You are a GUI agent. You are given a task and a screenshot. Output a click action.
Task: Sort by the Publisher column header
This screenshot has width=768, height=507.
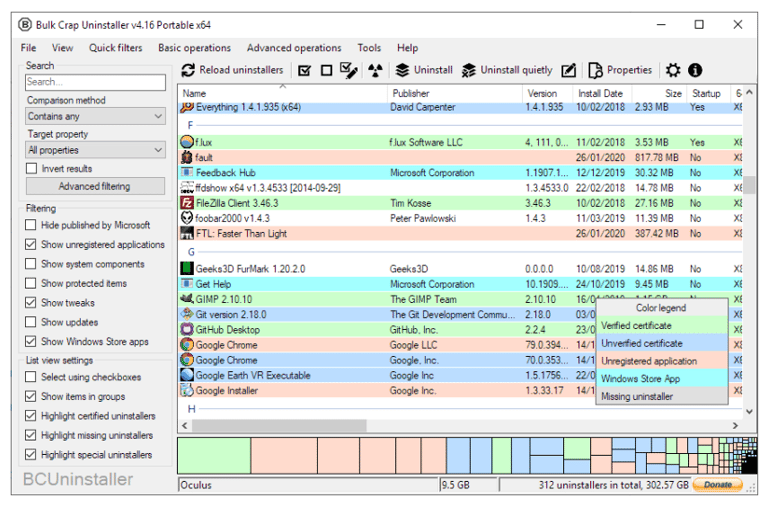point(456,93)
